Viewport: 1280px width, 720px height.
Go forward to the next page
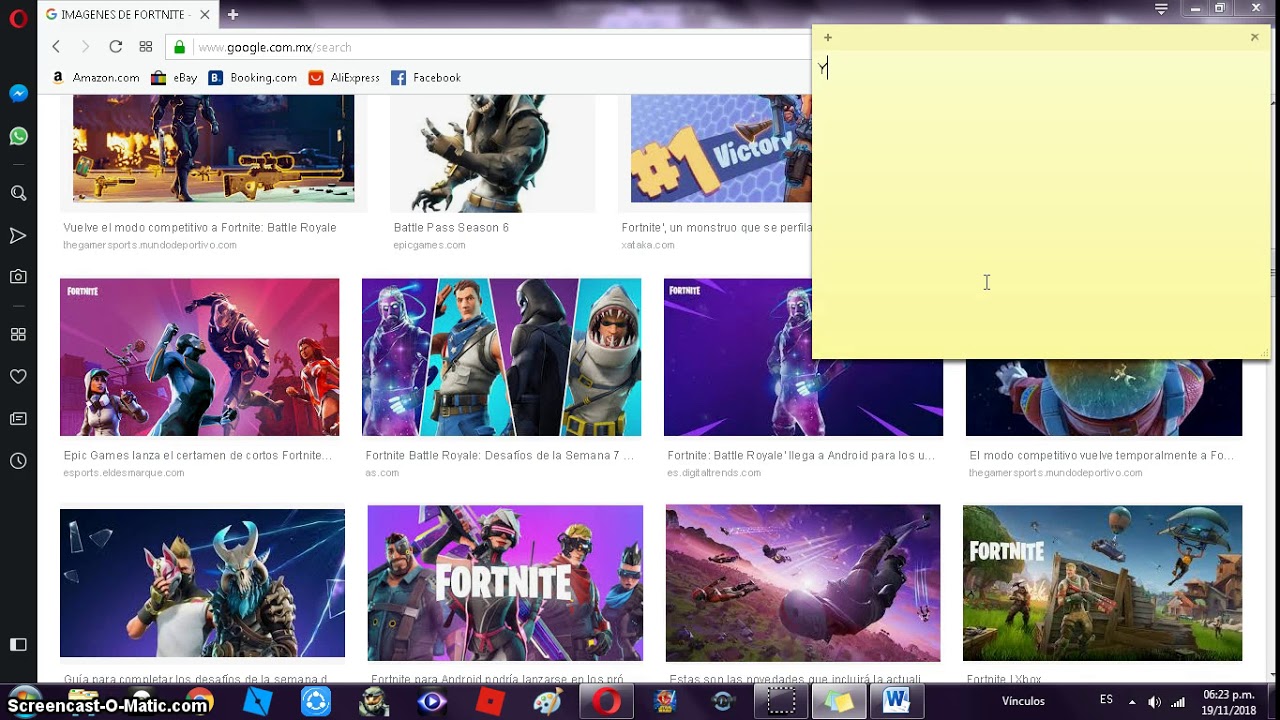pyautogui.click(x=85, y=47)
